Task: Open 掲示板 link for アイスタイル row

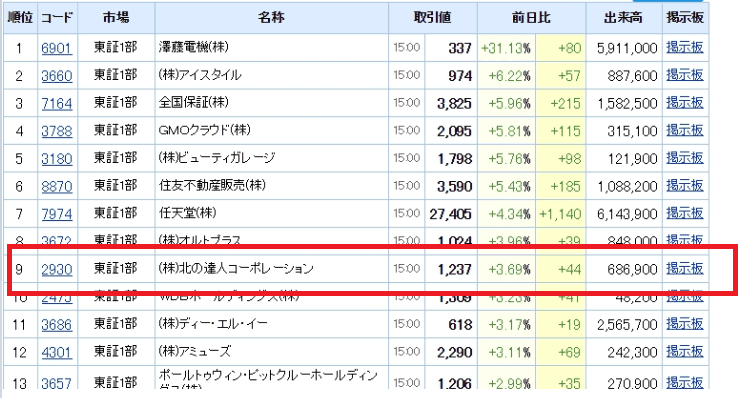Action: (x=685, y=75)
